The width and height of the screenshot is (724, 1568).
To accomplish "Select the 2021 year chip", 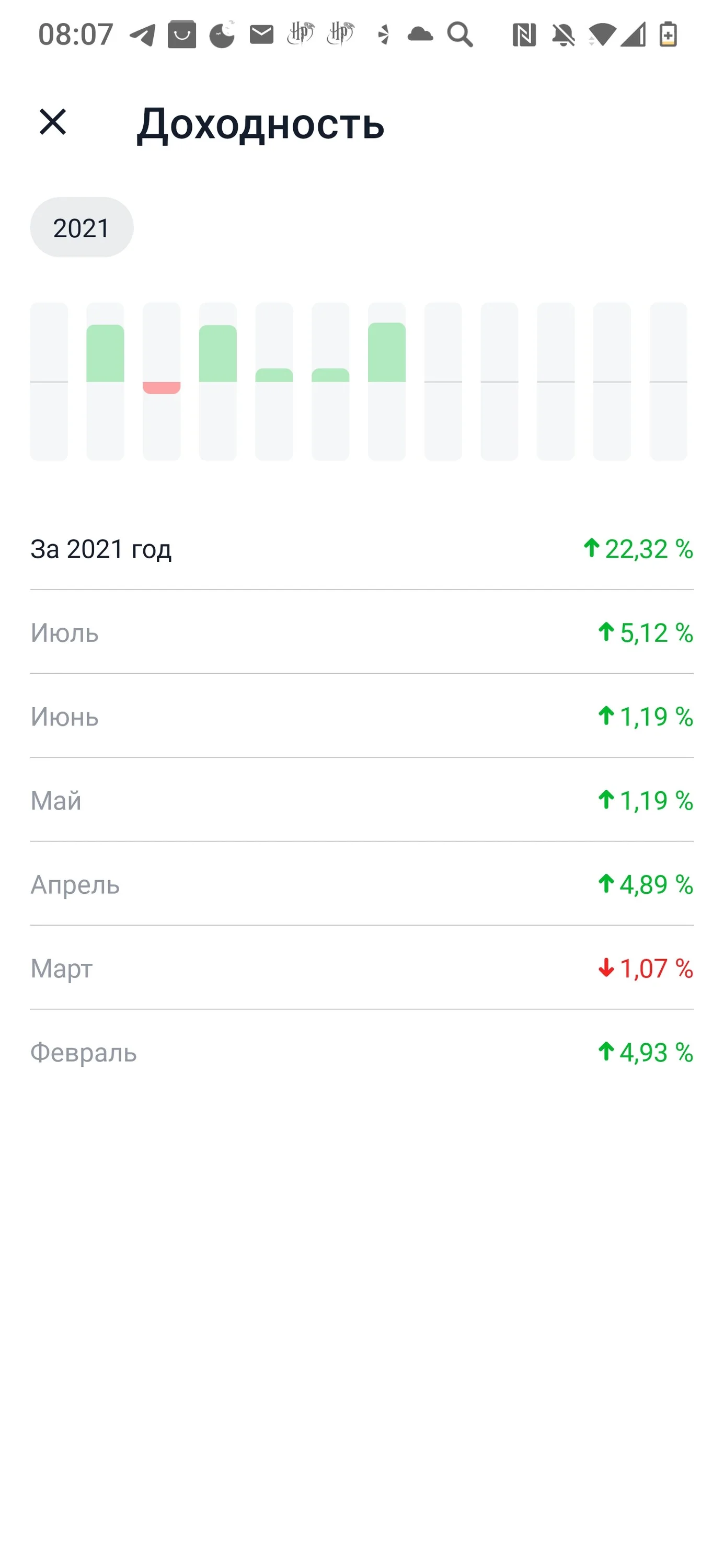I will coord(82,227).
